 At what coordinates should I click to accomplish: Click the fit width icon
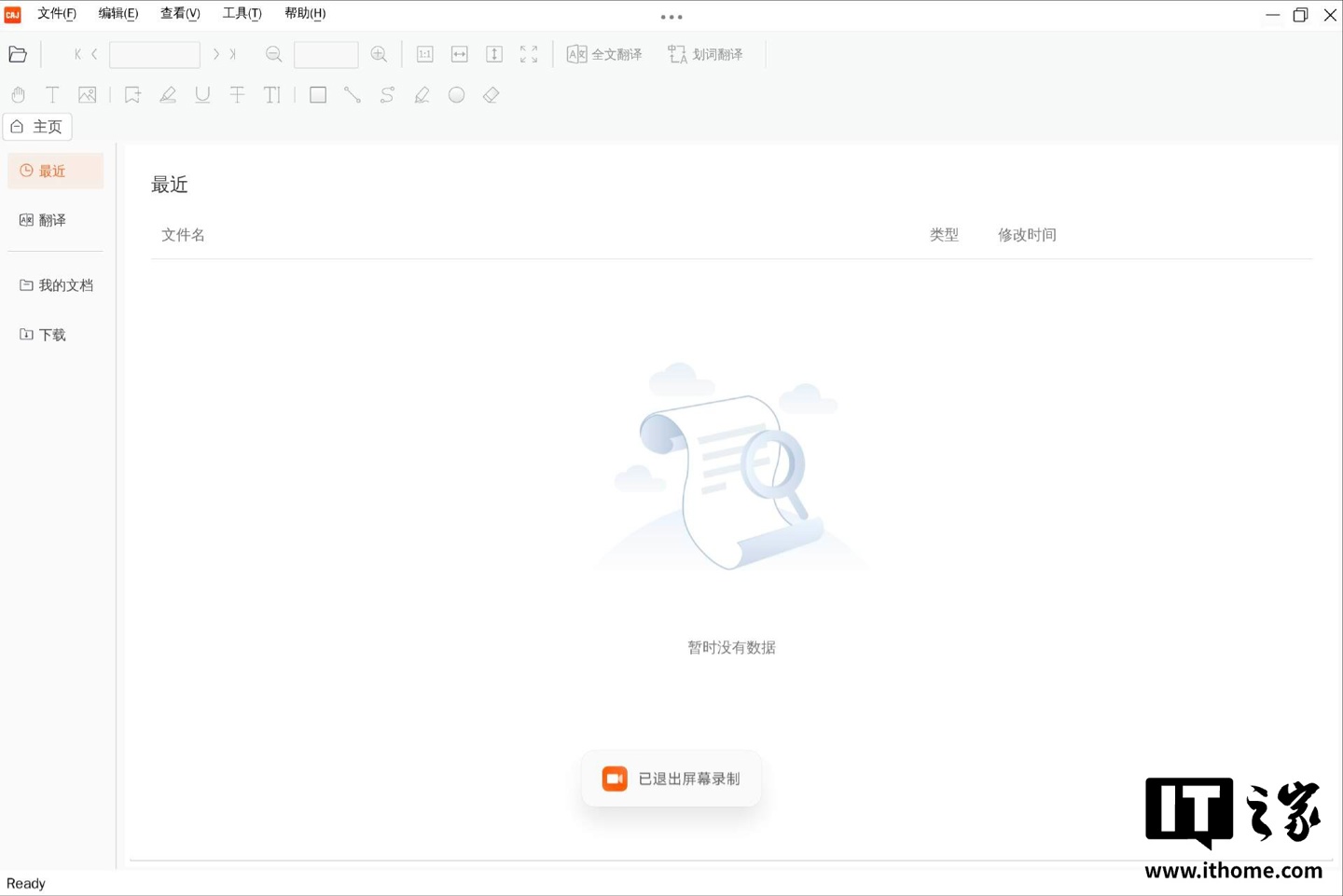tap(460, 54)
